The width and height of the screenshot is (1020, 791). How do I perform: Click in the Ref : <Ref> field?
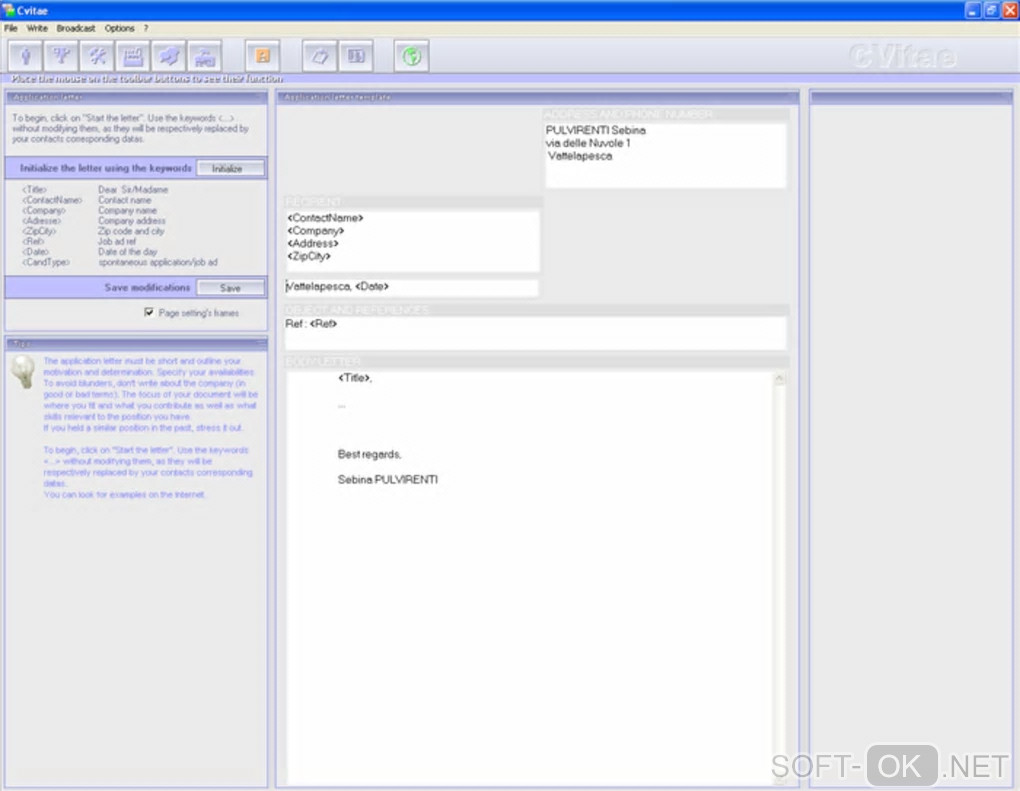(535, 332)
